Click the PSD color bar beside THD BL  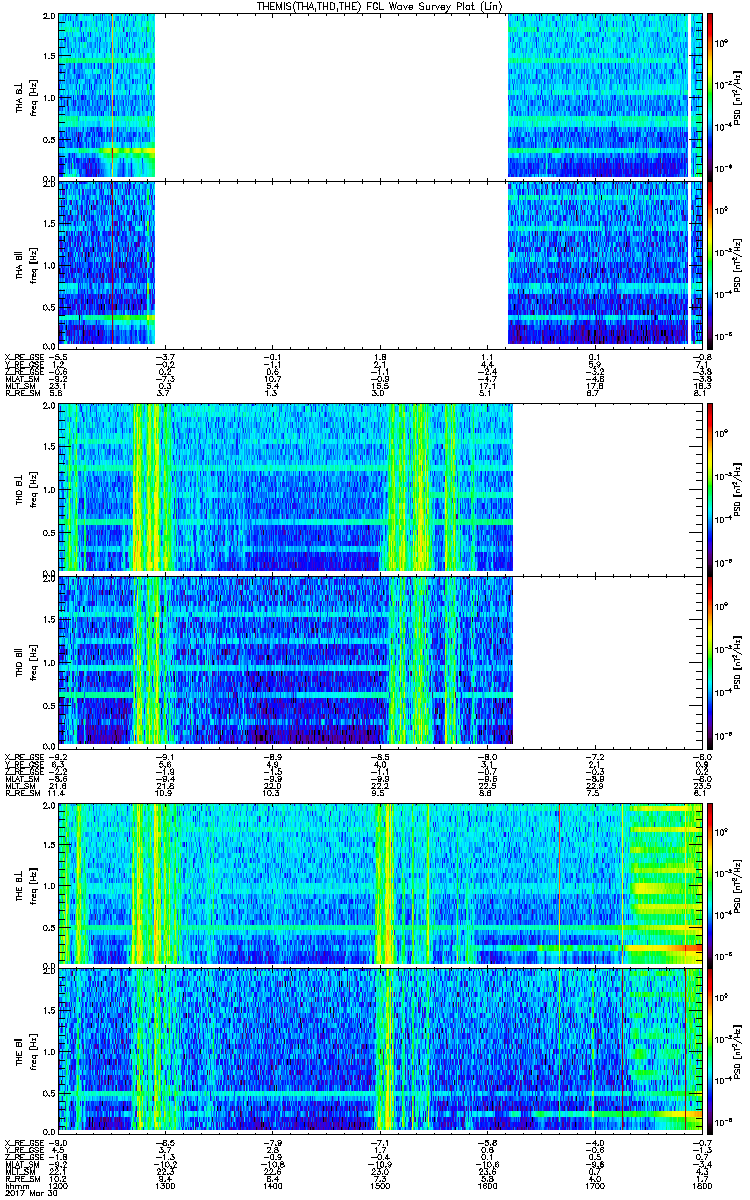point(710,488)
